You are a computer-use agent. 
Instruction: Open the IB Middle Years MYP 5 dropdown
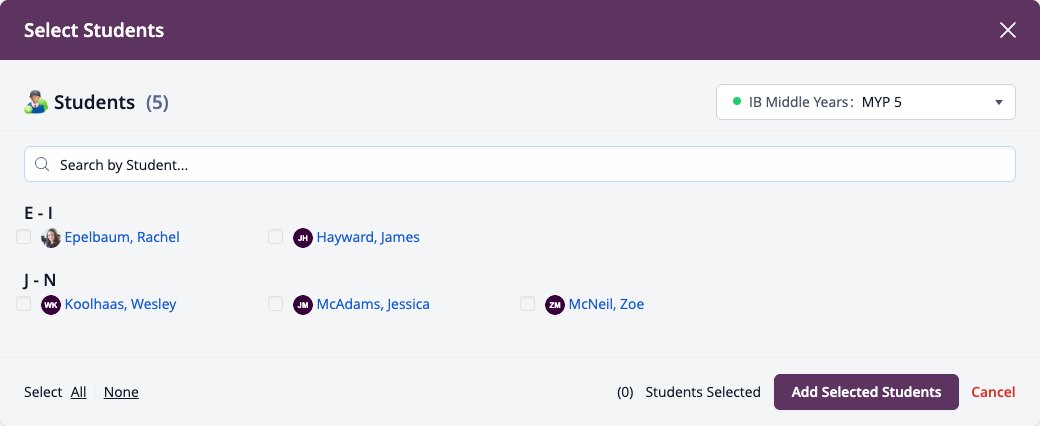click(x=866, y=102)
